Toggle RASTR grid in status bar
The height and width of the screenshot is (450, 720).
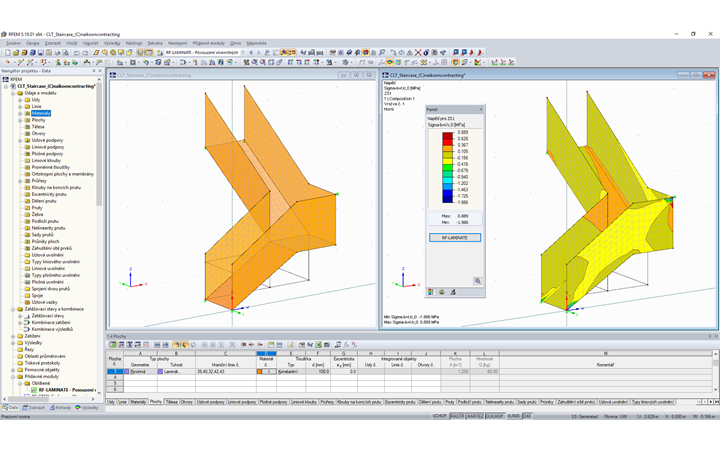(x=457, y=416)
